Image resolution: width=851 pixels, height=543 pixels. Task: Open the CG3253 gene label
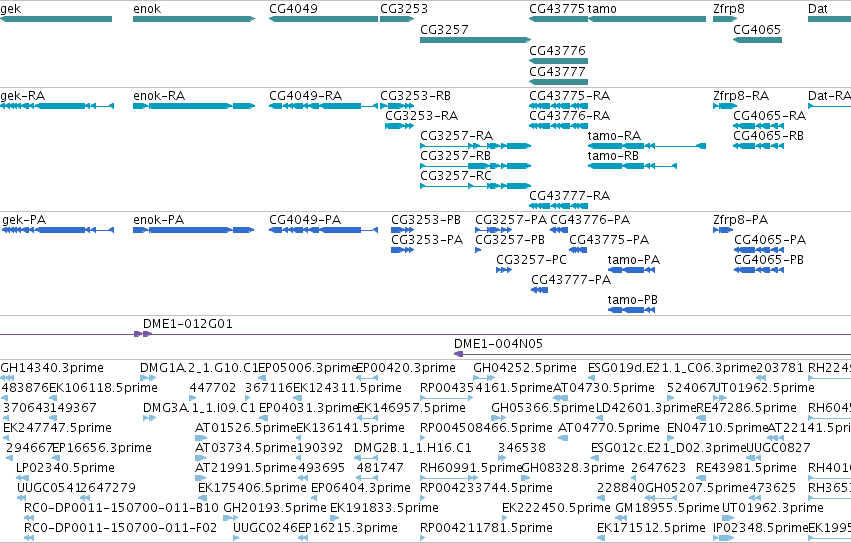(404, 9)
